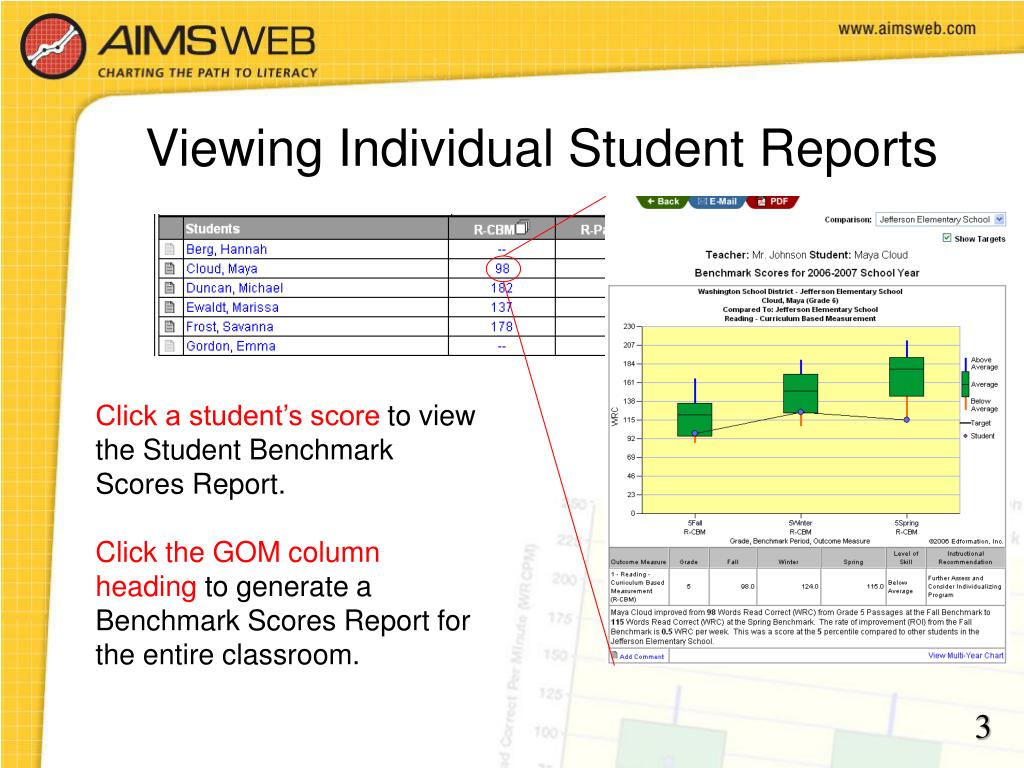Open student link Duncan, Michael

click(234, 288)
